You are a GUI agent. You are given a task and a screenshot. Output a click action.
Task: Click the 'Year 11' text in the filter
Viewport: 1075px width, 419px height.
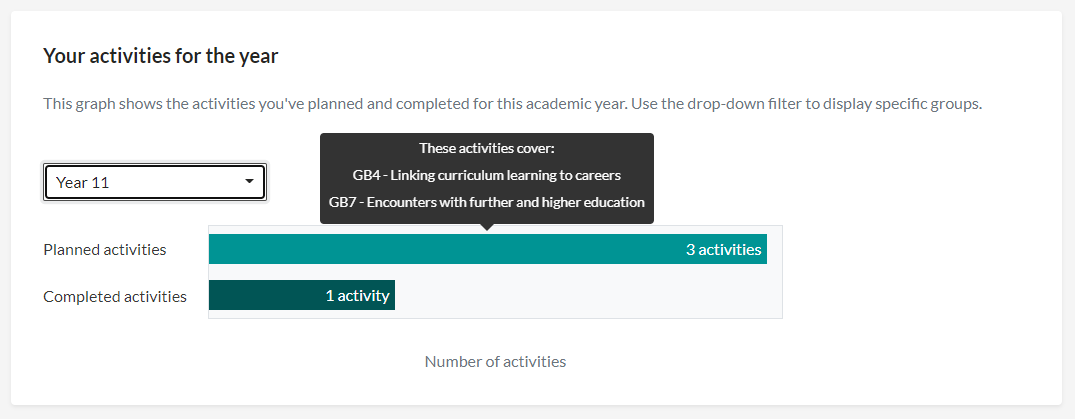pos(82,182)
